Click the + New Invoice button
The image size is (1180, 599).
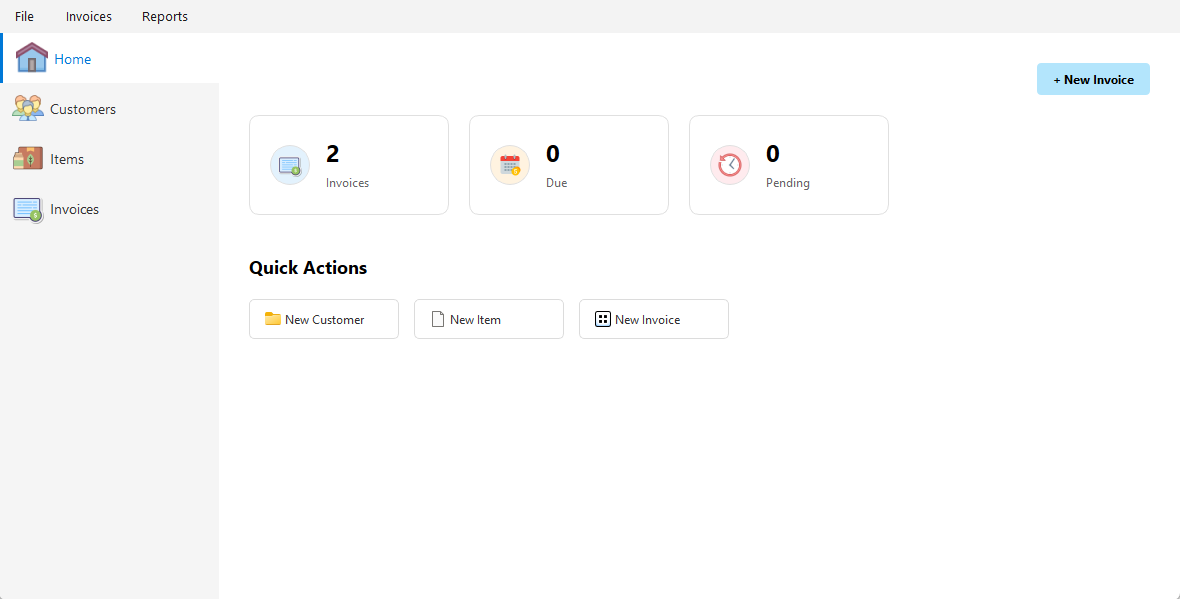click(1093, 79)
